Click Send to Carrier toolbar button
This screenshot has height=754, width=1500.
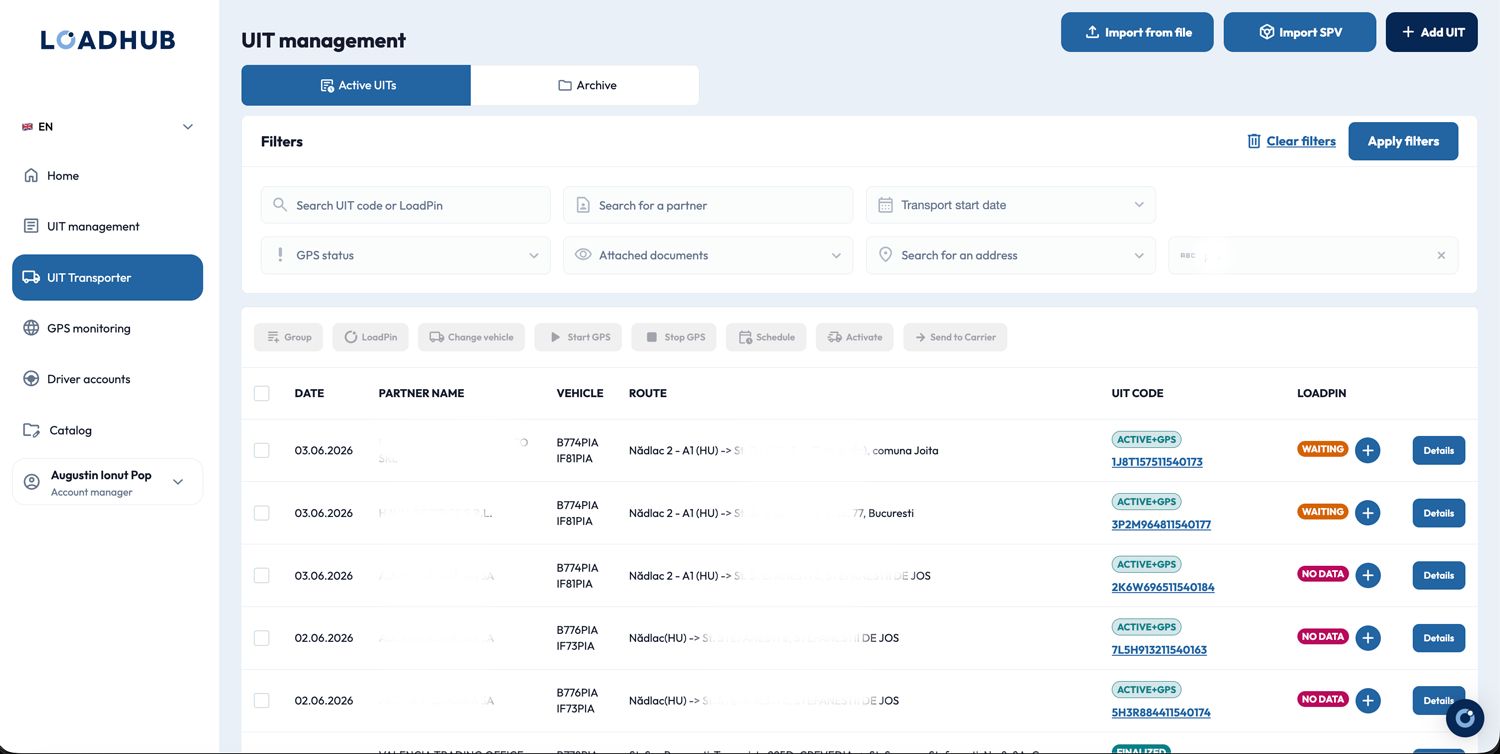955,337
